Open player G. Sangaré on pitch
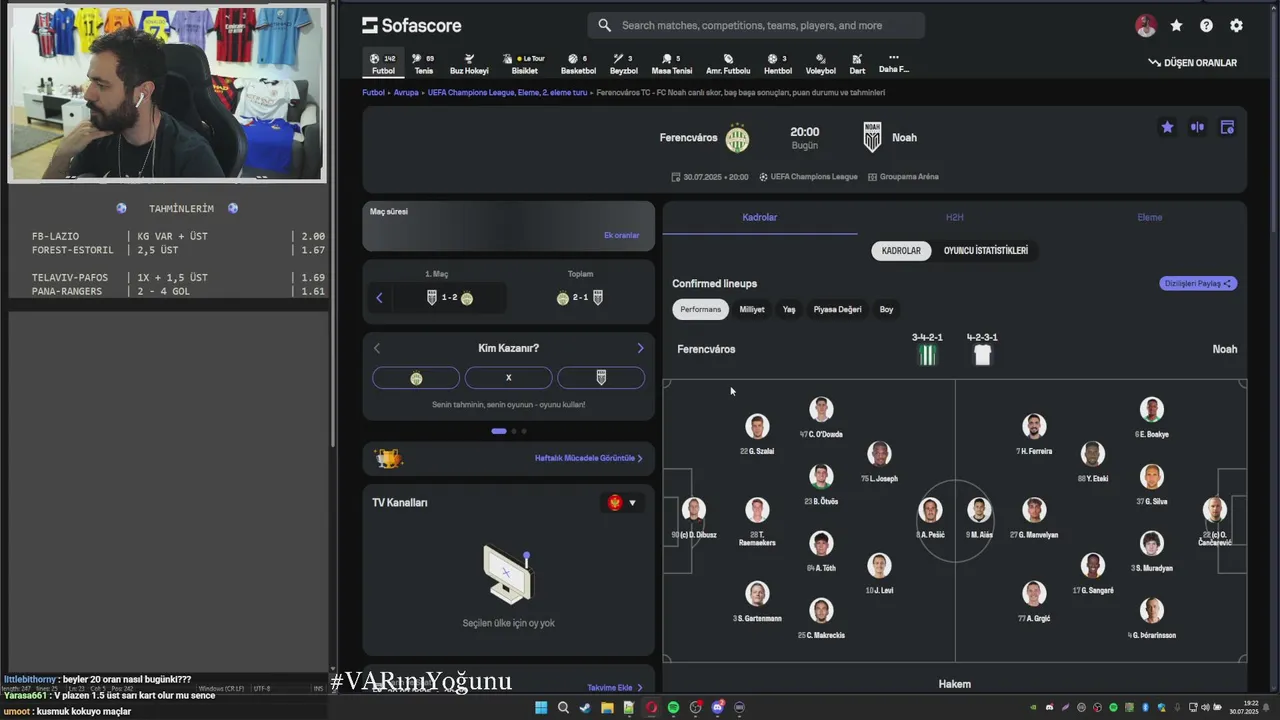 point(1093,573)
